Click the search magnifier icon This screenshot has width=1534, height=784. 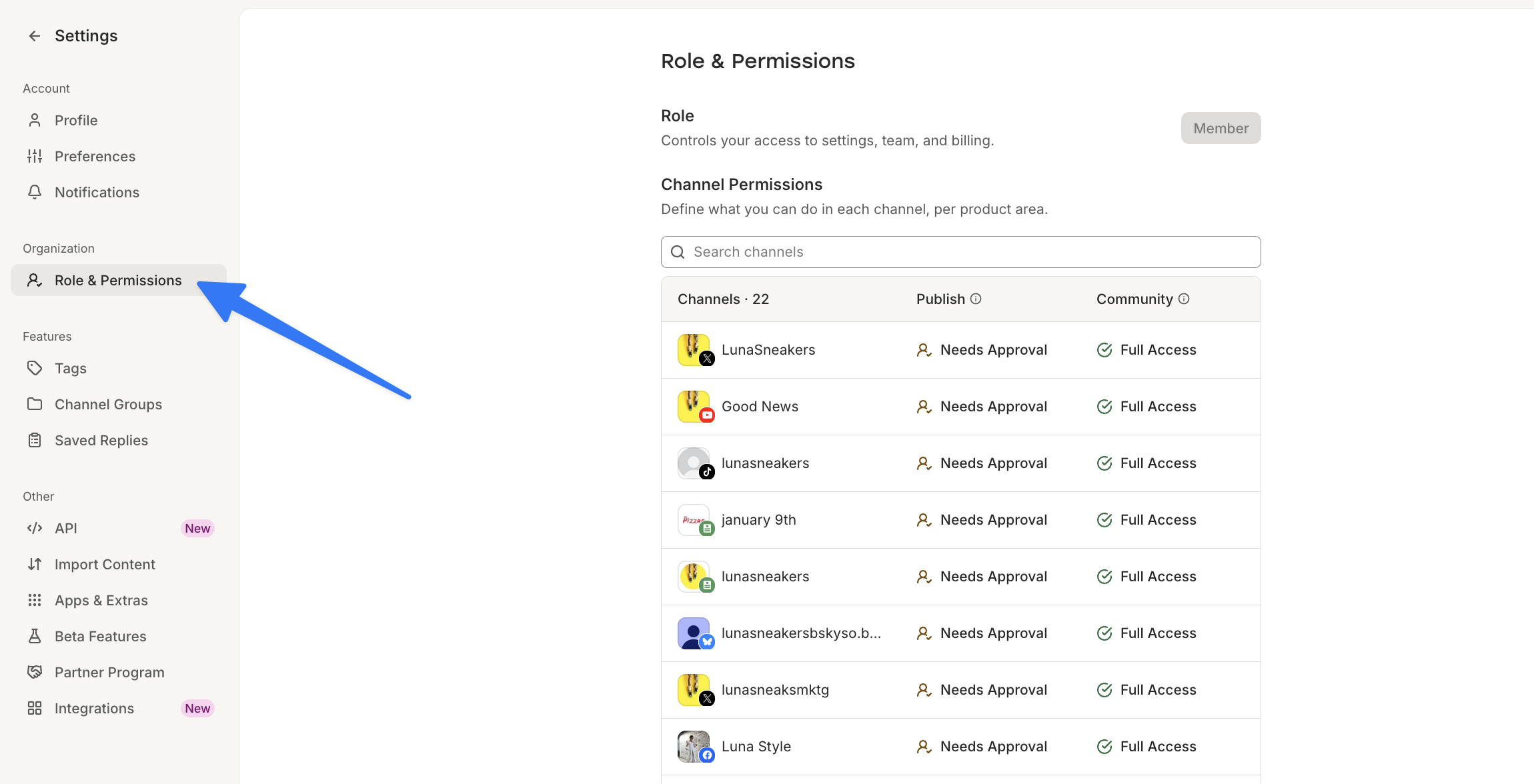(678, 252)
